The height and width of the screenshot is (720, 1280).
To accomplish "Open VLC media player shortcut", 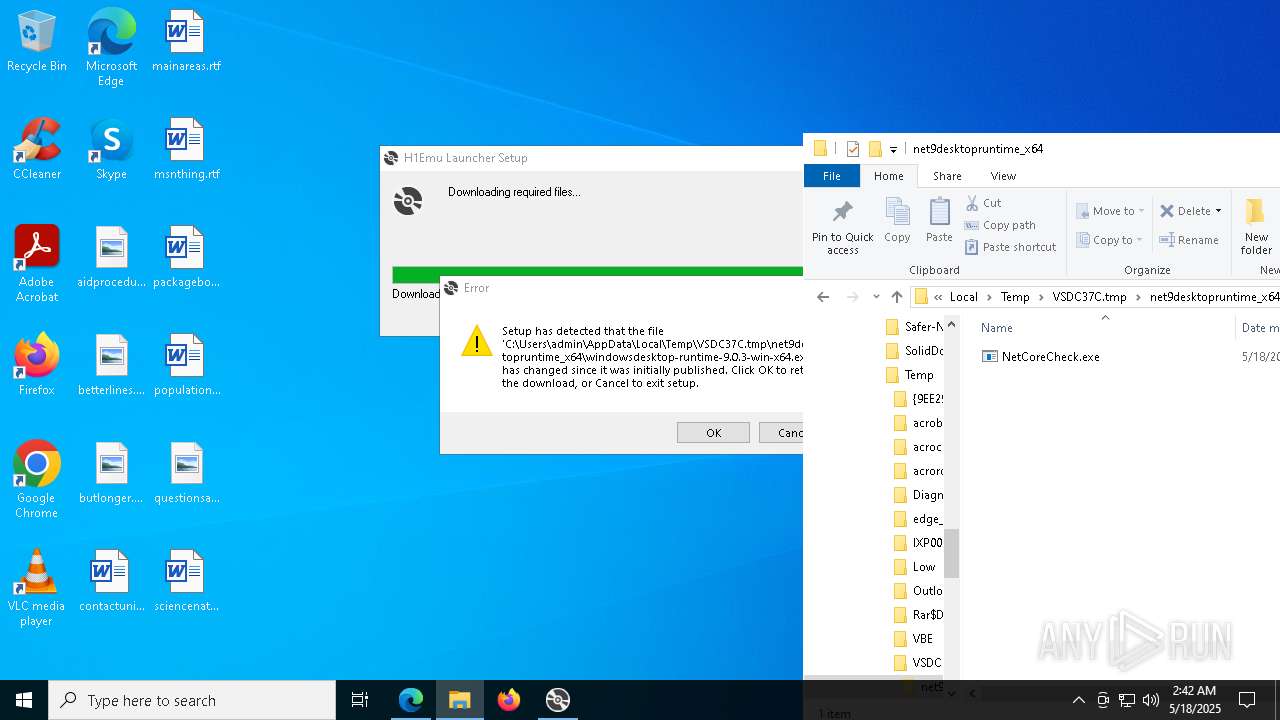I will (x=37, y=588).
